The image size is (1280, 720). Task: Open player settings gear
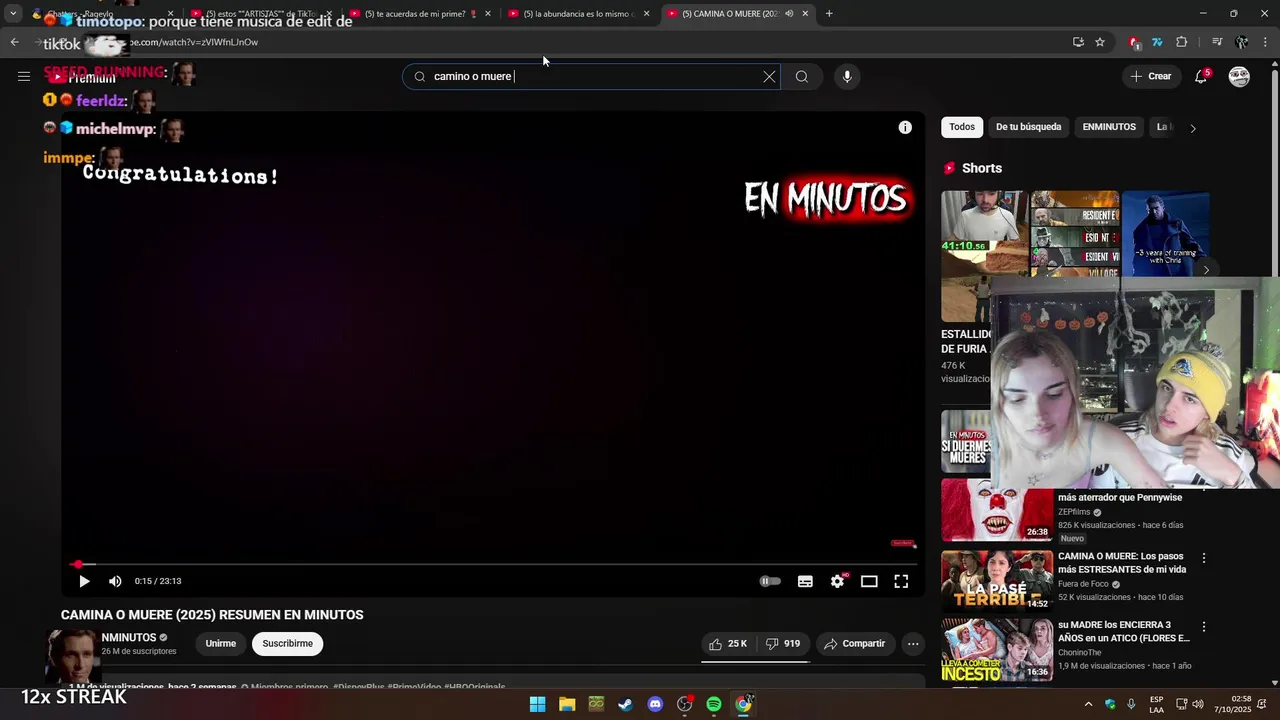pyautogui.click(x=838, y=581)
